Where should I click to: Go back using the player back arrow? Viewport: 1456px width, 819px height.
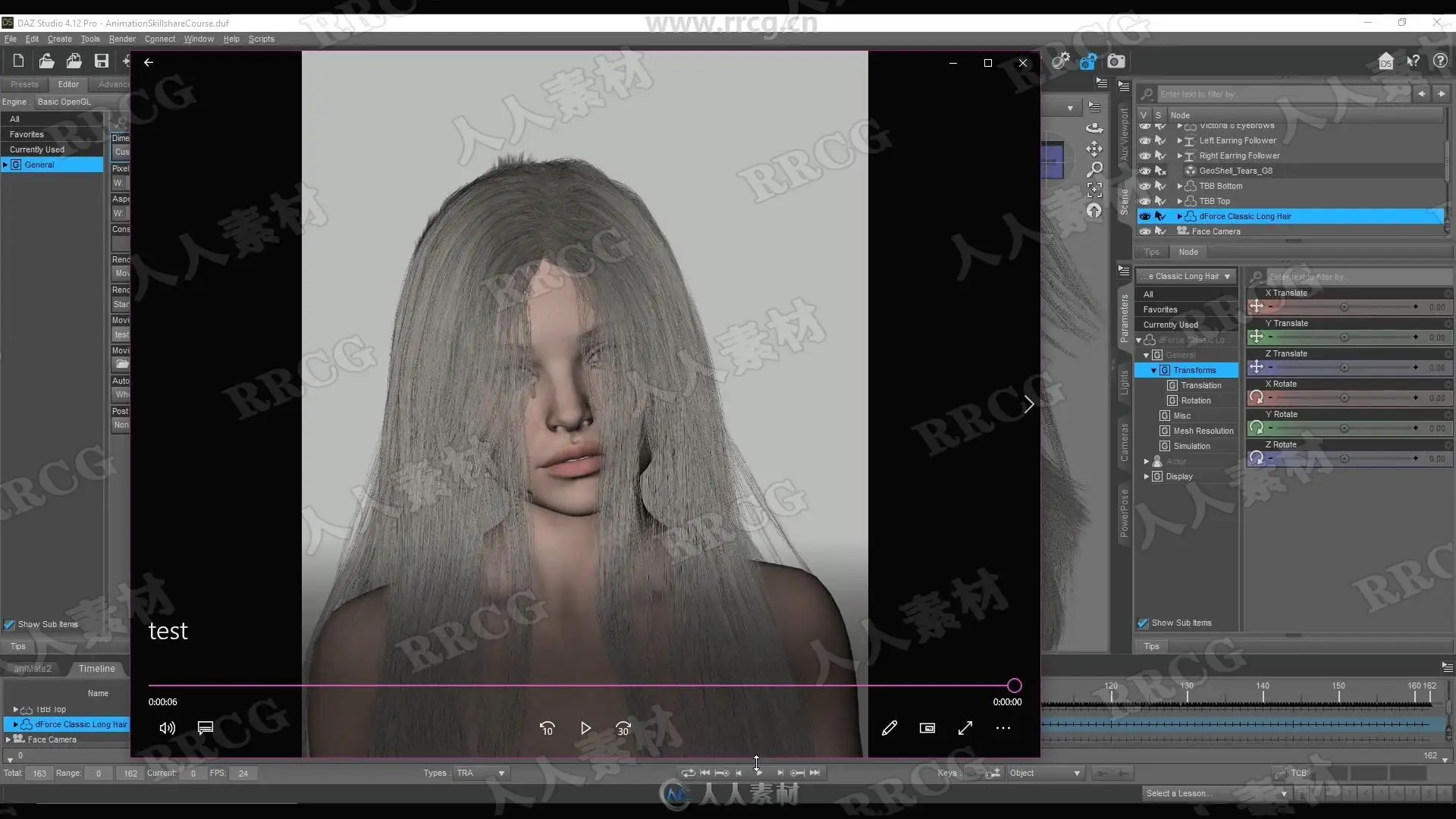149,62
